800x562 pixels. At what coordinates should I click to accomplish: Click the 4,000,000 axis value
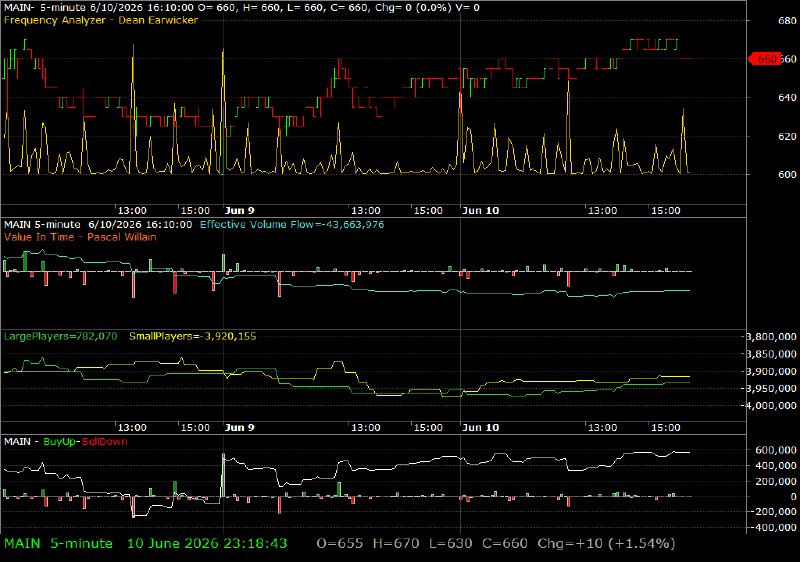coord(772,405)
